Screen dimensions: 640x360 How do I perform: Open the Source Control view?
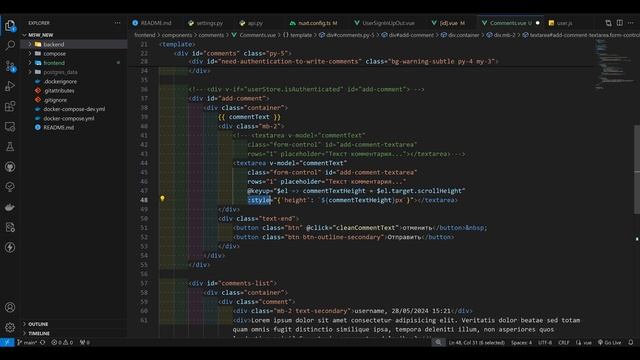pos(10,66)
